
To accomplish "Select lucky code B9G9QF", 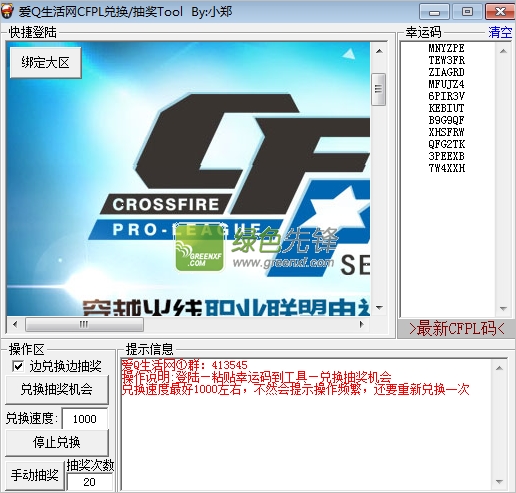I will point(446,120).
